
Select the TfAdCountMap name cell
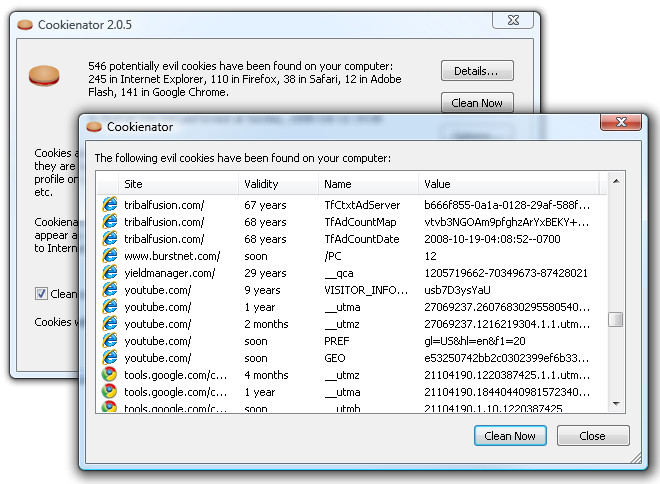[360, 222]
